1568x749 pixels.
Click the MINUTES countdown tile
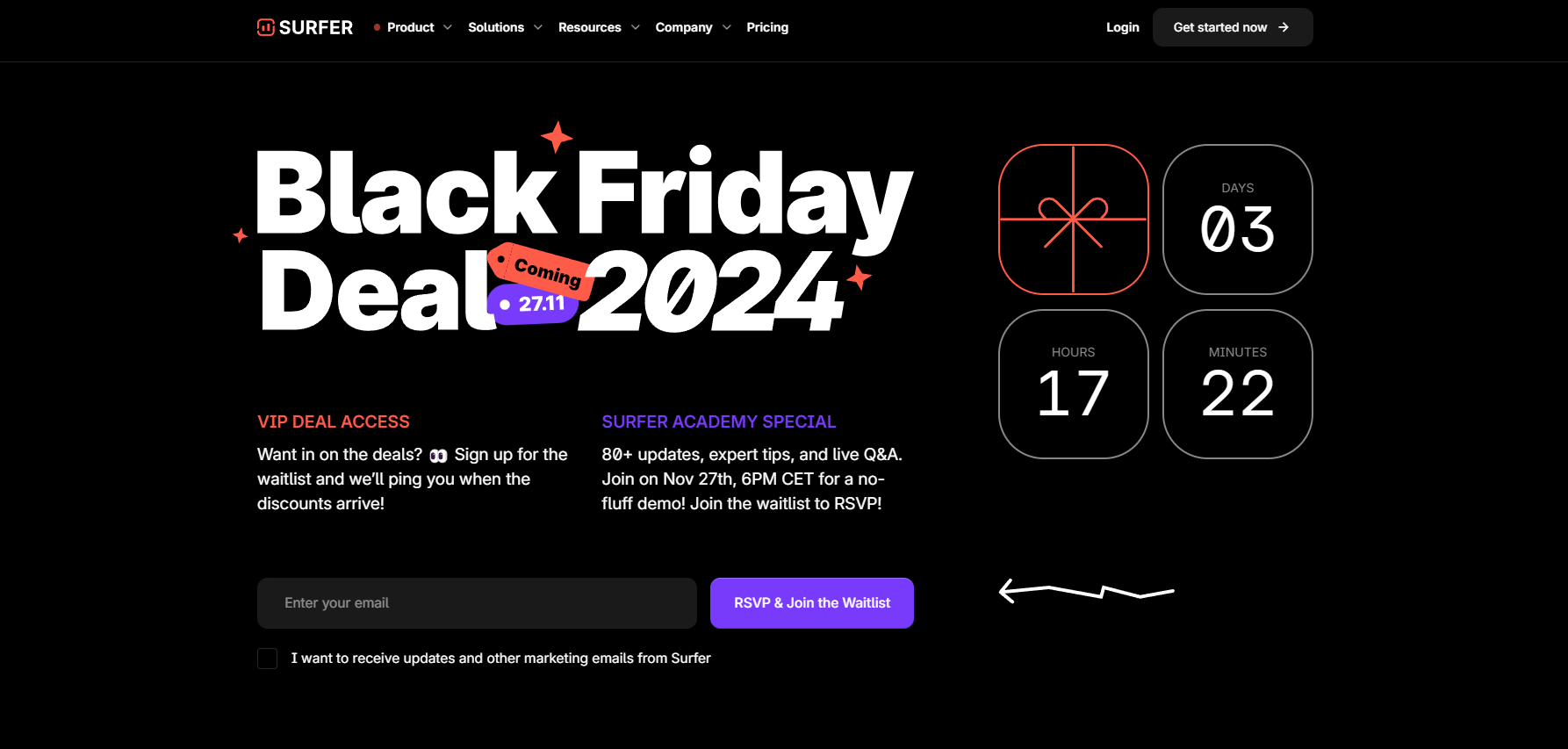click(1237, 384)
